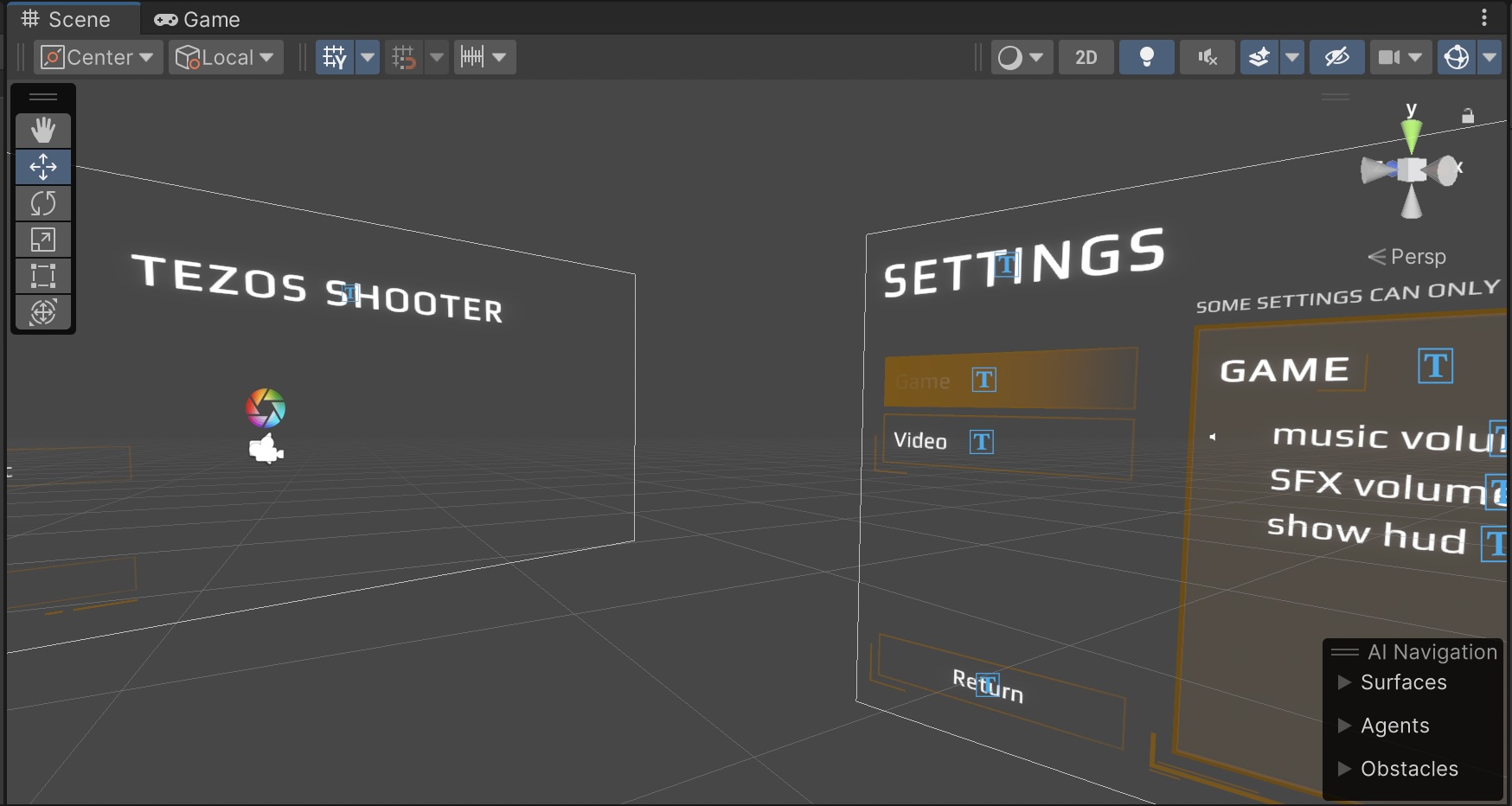The image size is (1512, 806).
Task: Select the Rotate tool
Action: (43, 203)
